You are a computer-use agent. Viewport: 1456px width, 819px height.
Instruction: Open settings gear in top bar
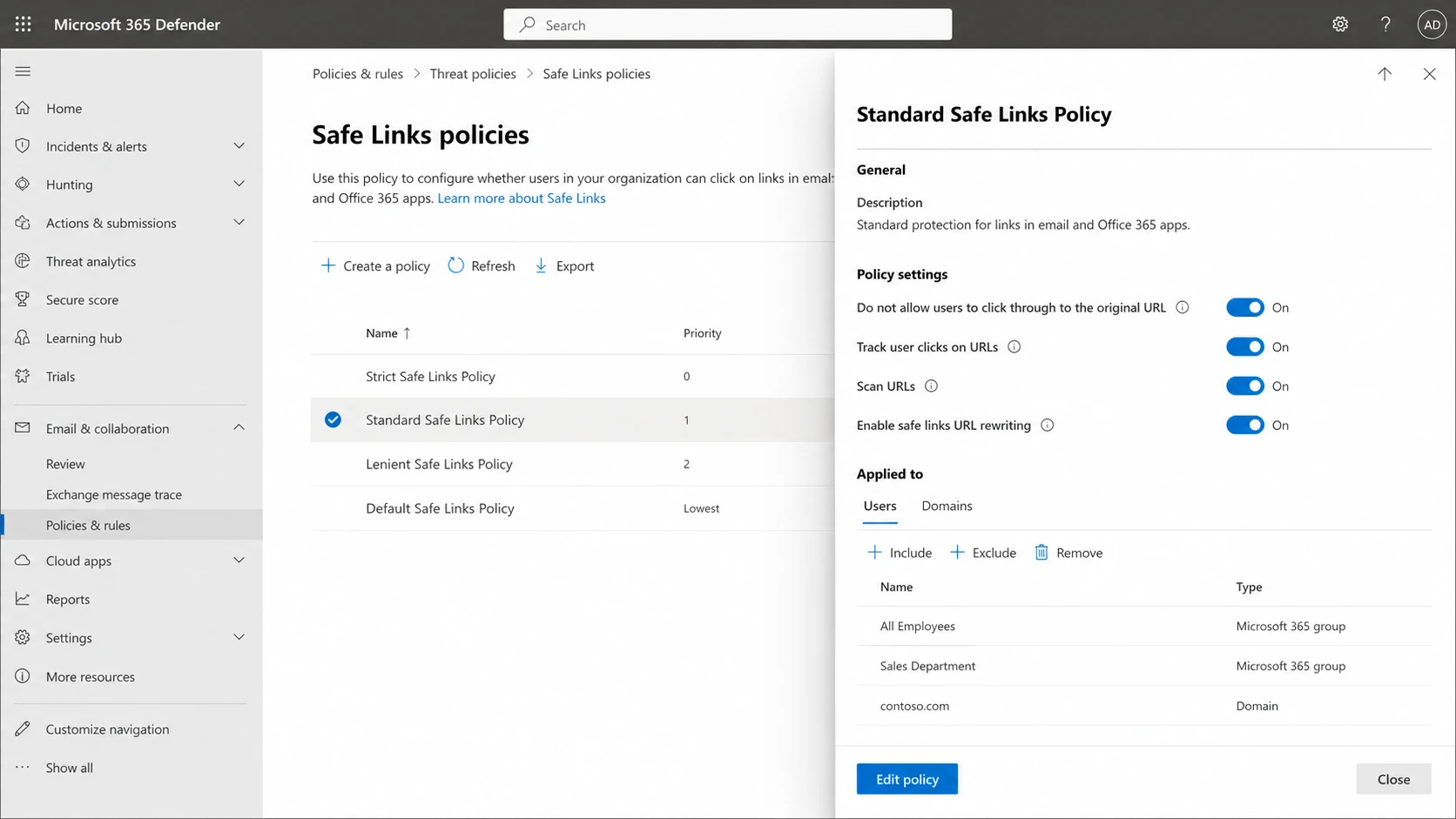click(1340, 24)
